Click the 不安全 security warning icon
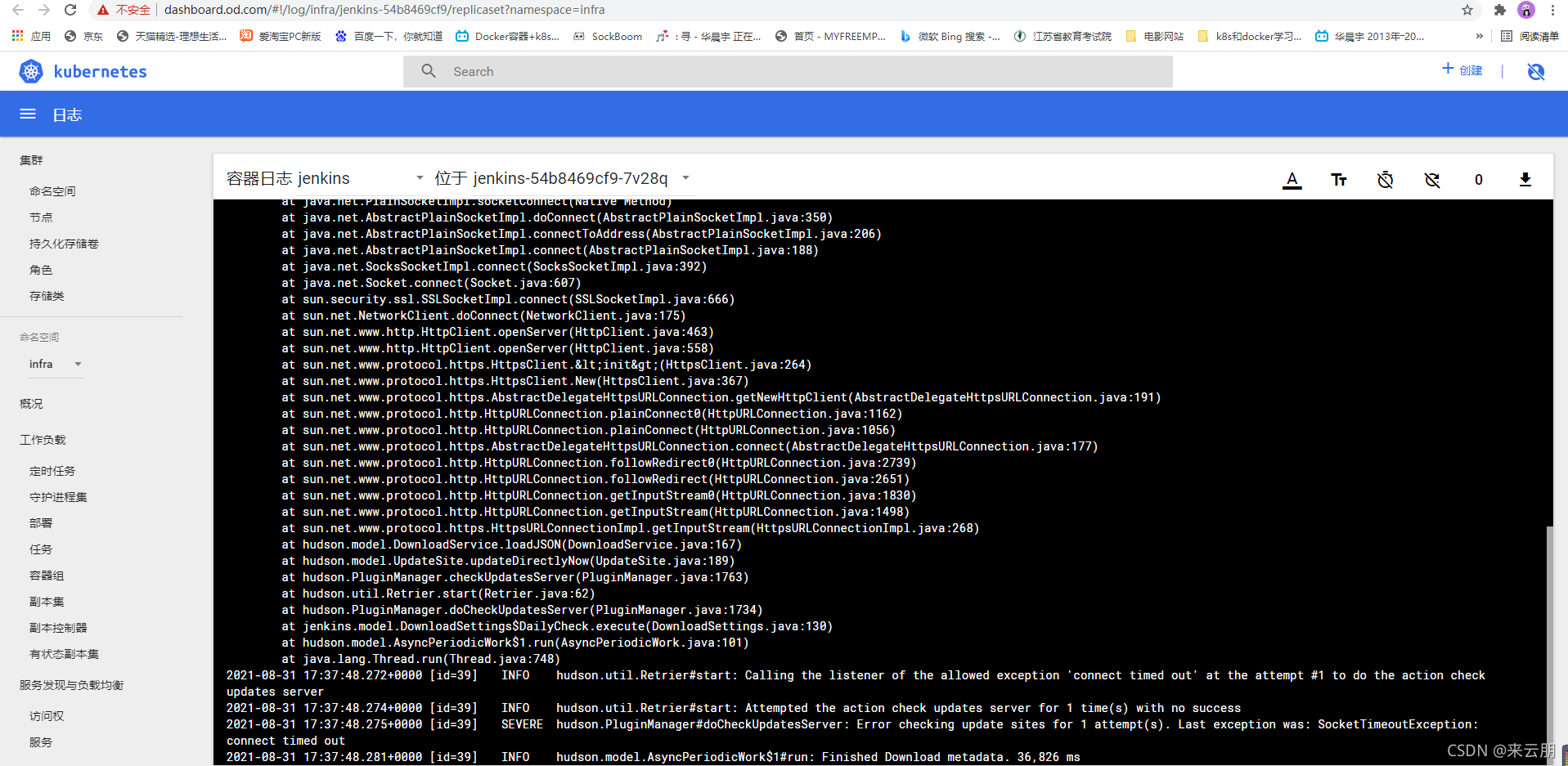Screen dimensions: 1568x766 click(x=103, y=10)
